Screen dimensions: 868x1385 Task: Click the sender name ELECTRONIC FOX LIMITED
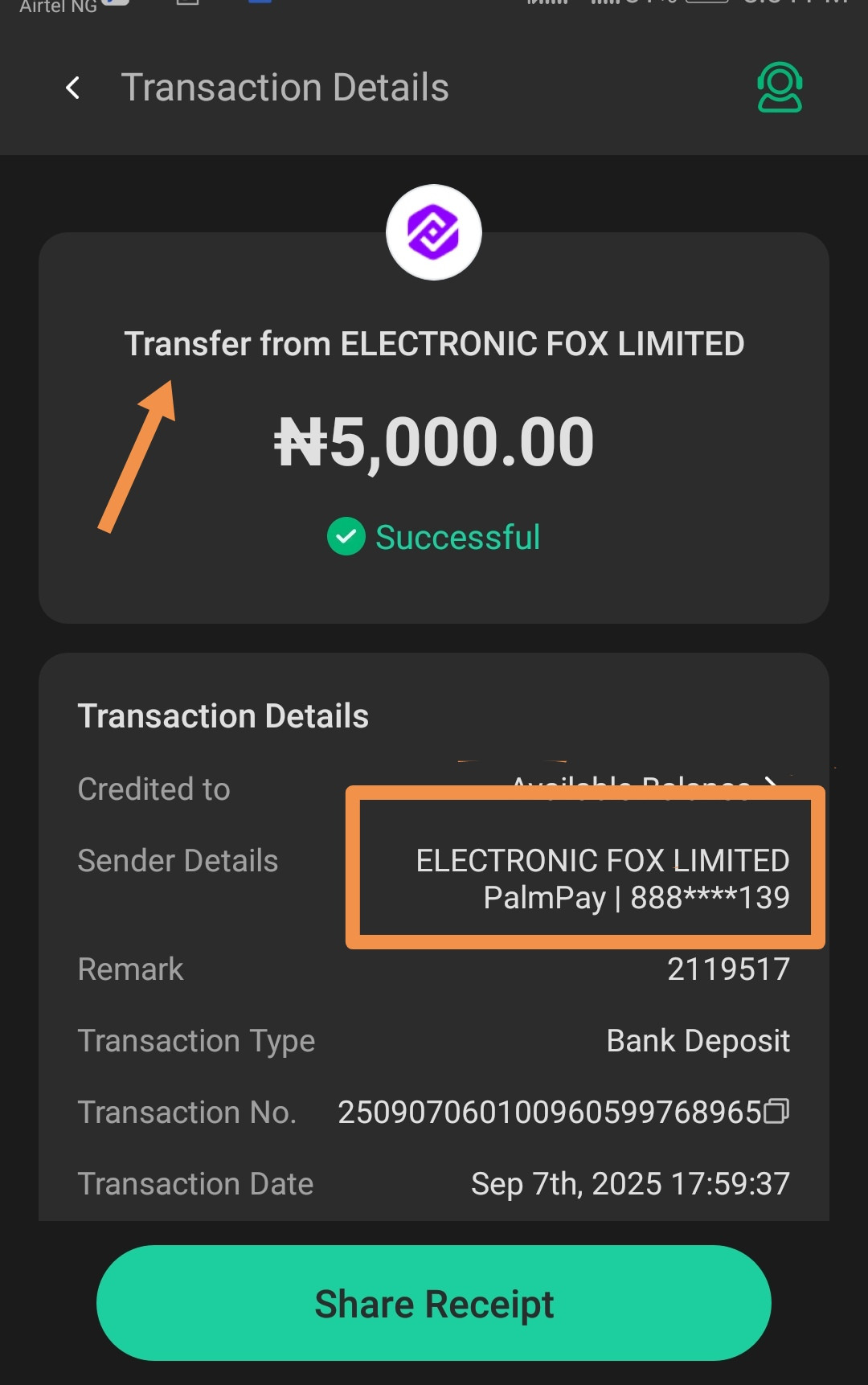(x=602, y=861)
